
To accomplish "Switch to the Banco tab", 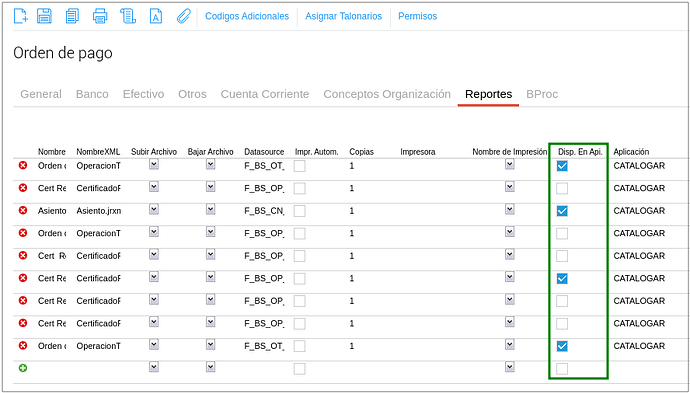I will (x=92, y=94).
